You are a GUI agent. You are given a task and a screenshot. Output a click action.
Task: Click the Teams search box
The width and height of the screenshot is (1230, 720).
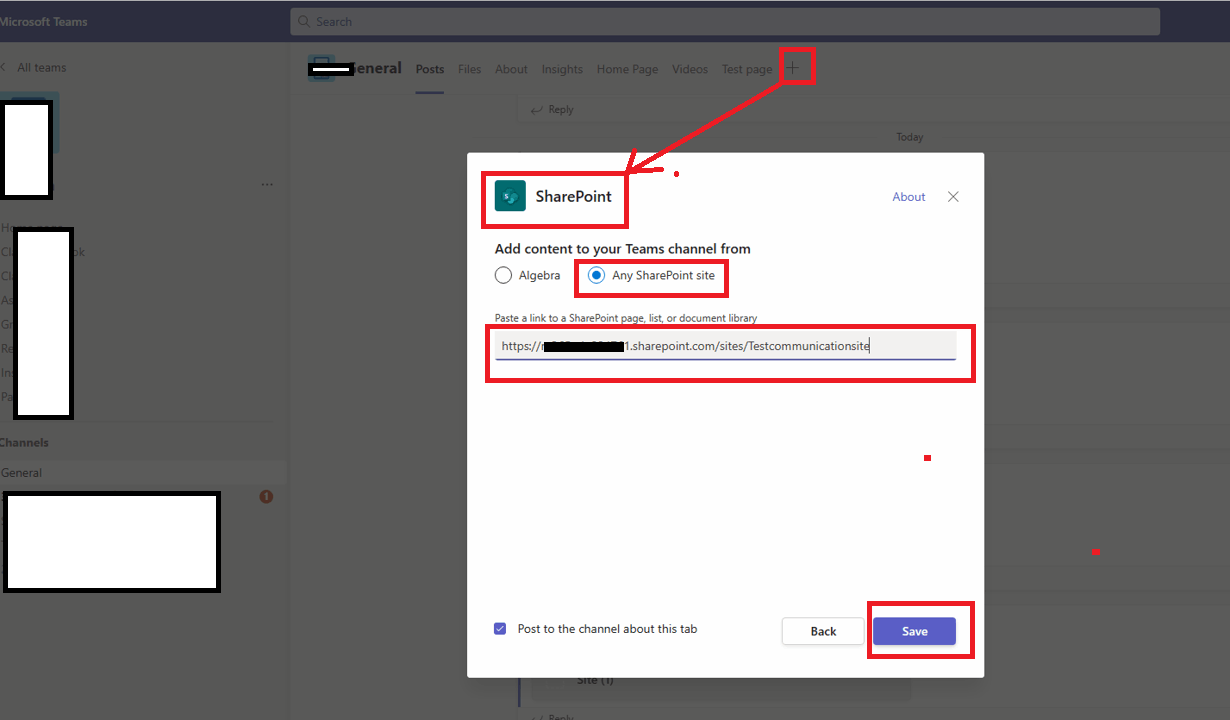coord(725,21)
